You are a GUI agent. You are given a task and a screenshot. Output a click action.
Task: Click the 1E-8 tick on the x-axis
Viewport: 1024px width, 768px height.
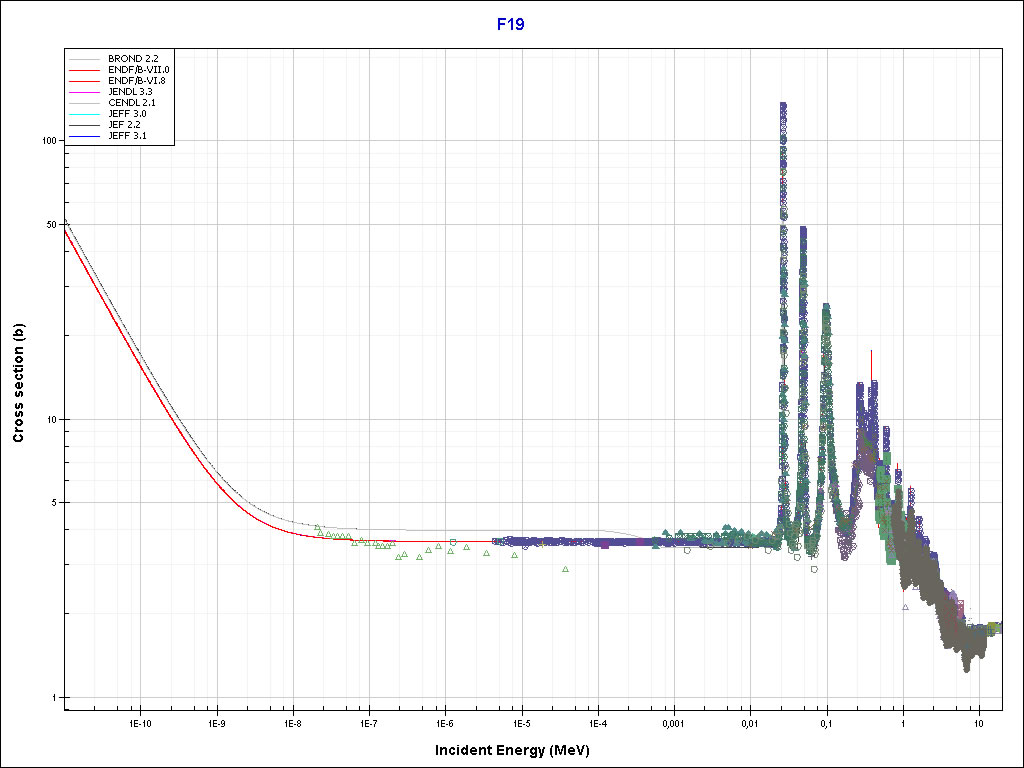292,722
